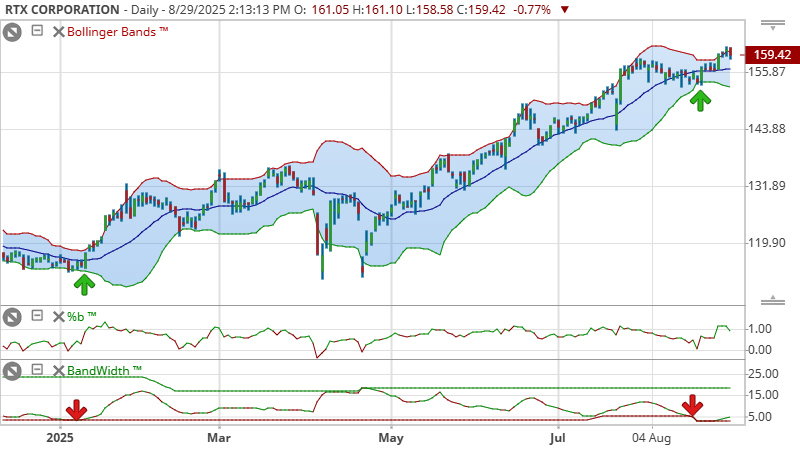Image resolution: width=800 pixels, height=450 pixels.
Task: Click the Mar date axis label
Action: tap(219, 438)
